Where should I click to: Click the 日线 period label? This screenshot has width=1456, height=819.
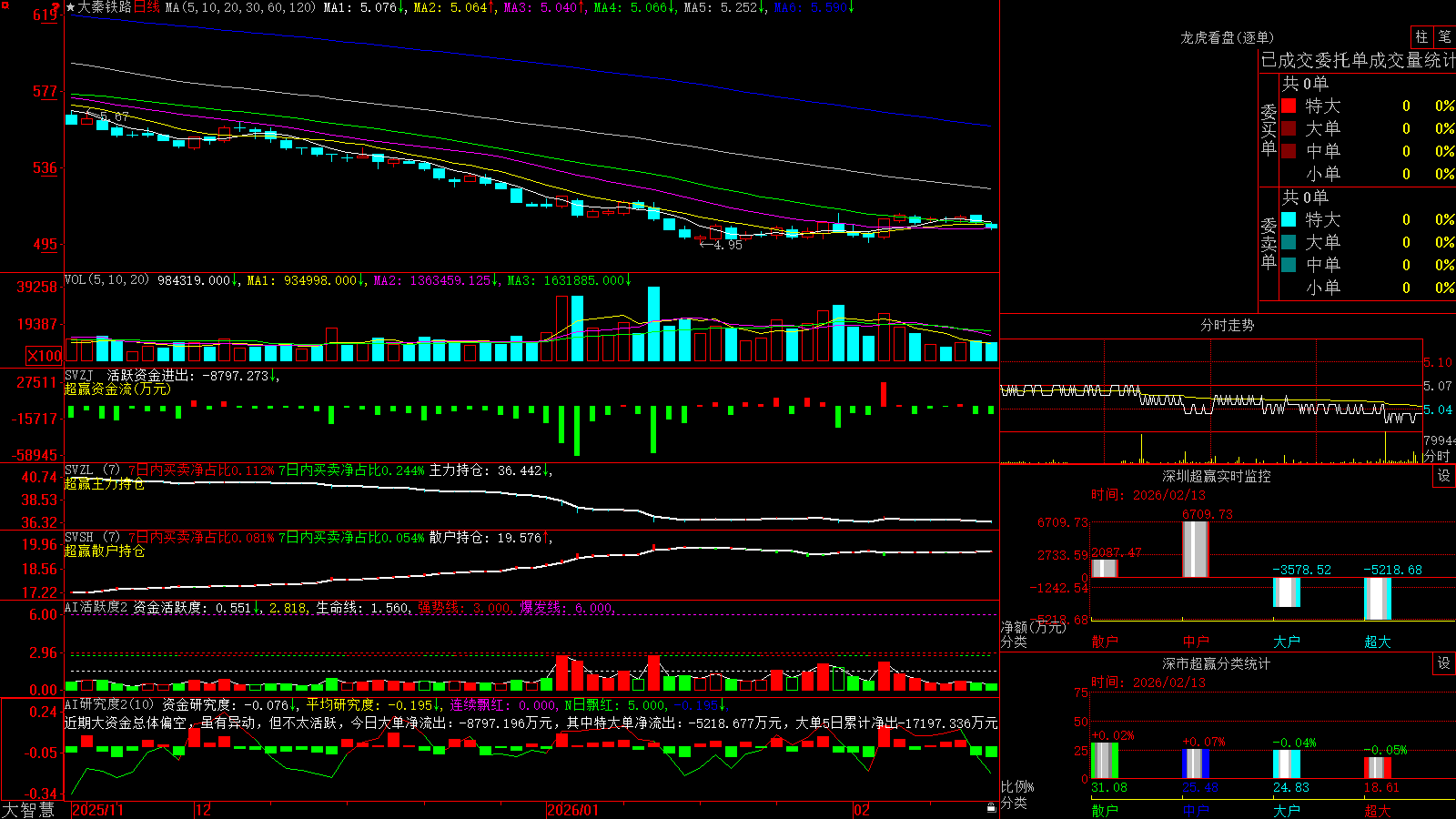click(x=147, y=7)
